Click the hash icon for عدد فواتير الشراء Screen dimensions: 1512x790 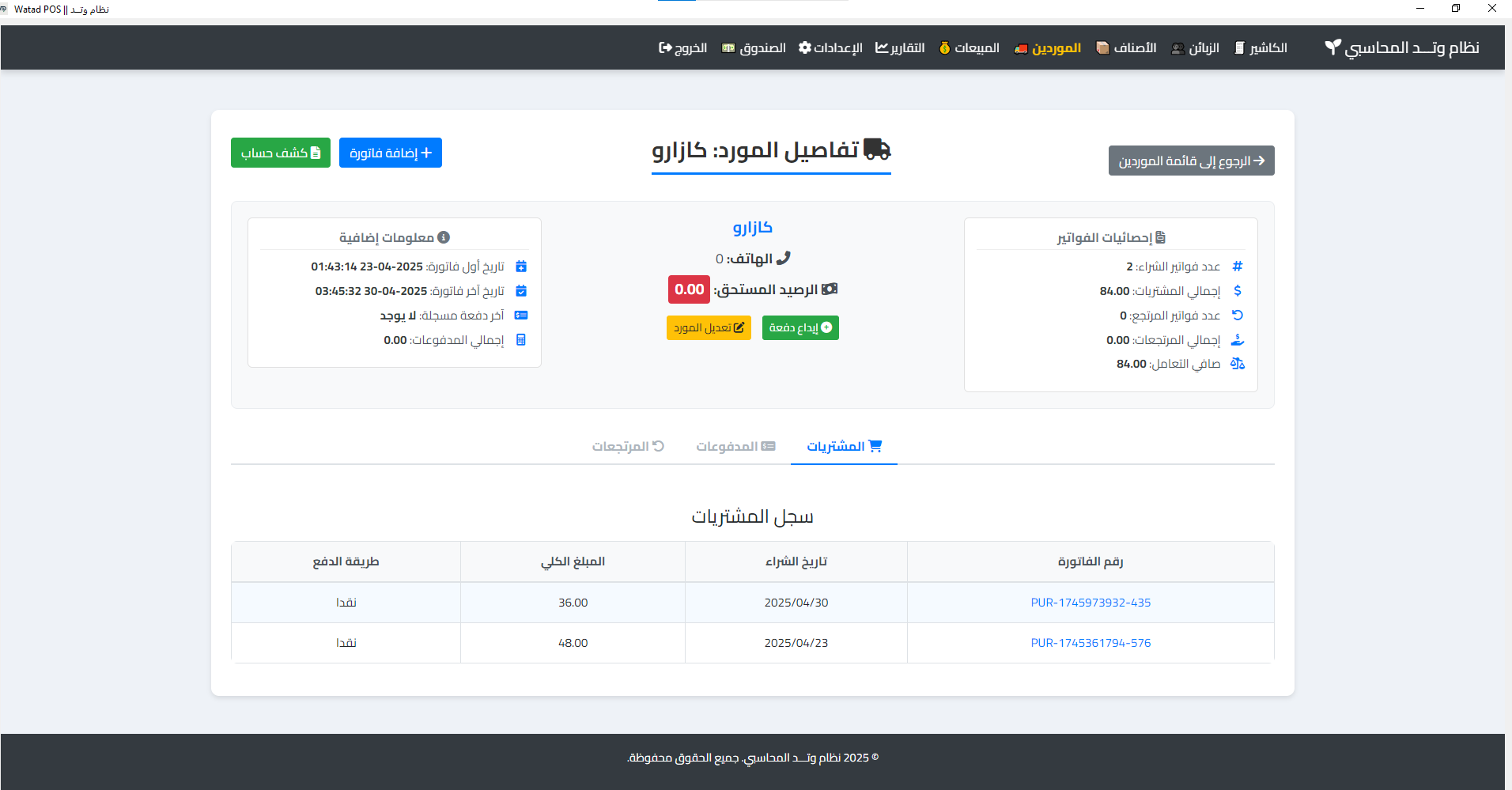[x=1238, y=266]
